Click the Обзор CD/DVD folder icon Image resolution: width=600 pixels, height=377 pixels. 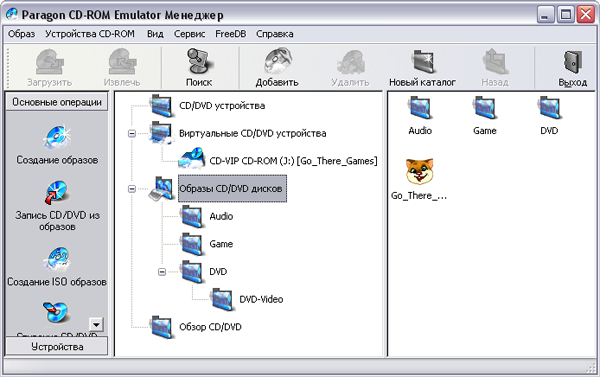point(162,326)
